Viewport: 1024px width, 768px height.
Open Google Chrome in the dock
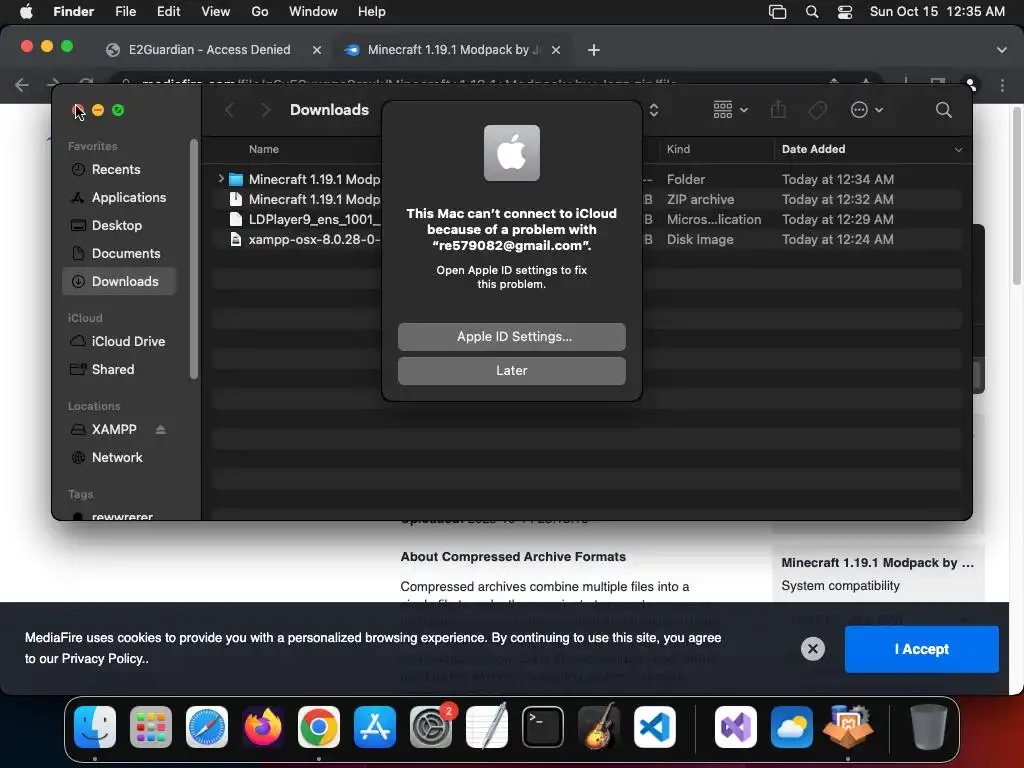pyautogui.click(x=319, y=727)
